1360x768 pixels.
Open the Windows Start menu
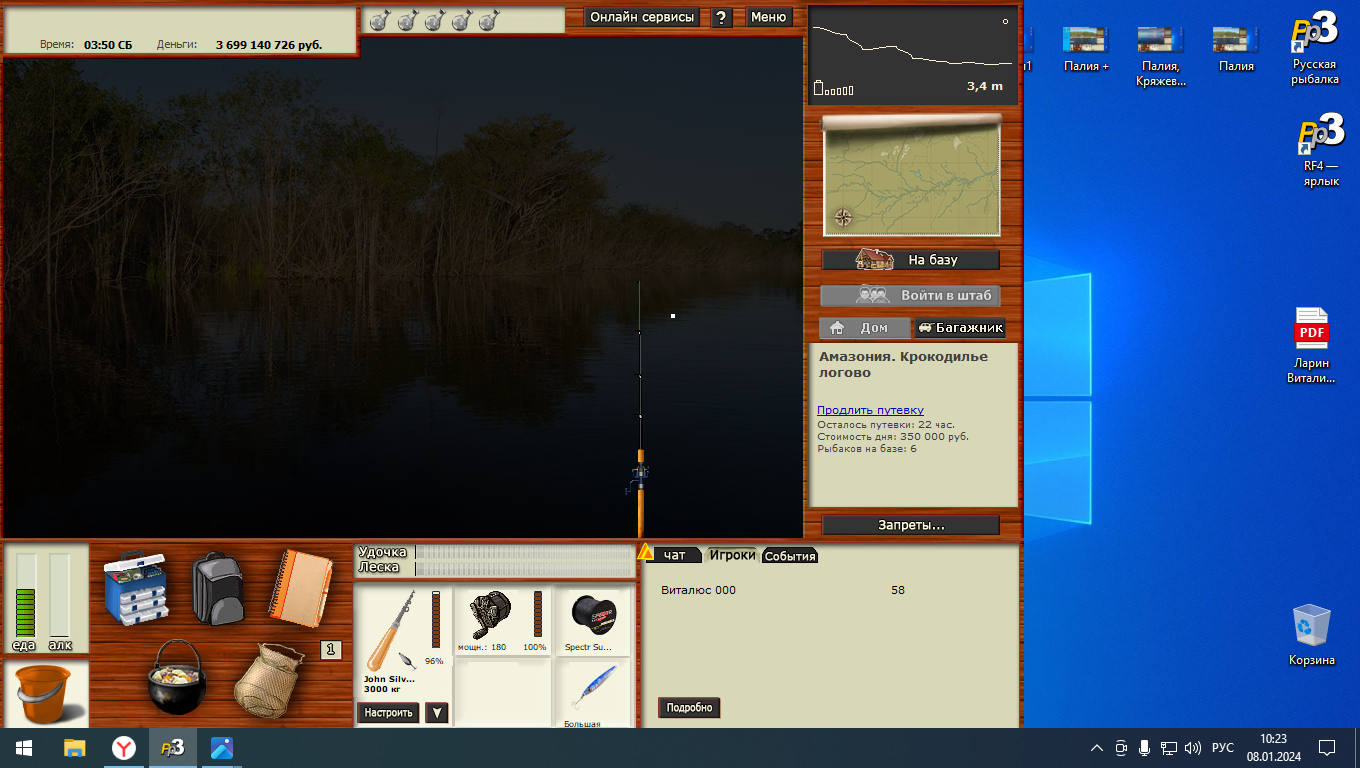(x=24, y=748)
